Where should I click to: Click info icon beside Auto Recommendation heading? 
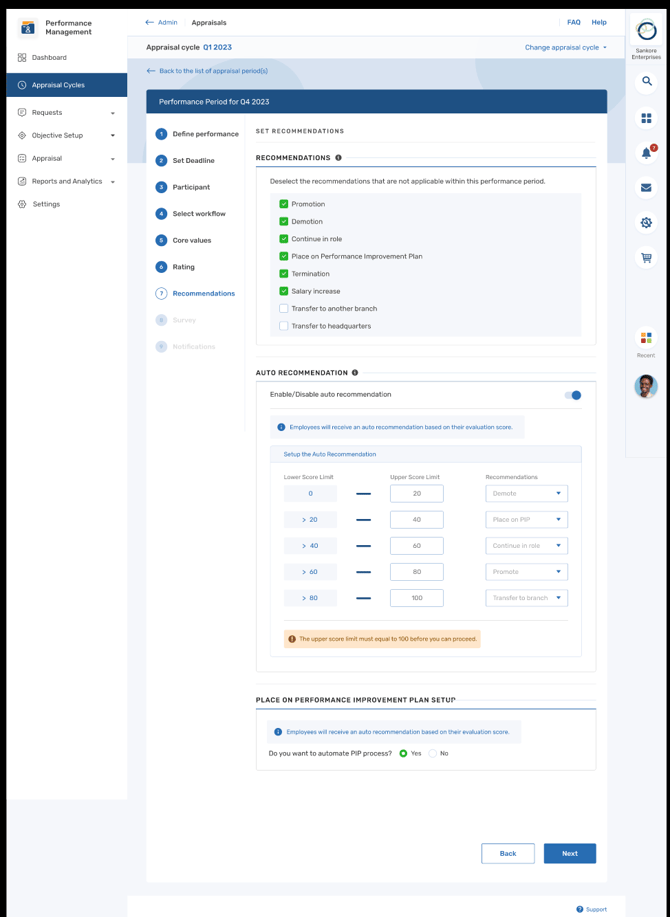[x=355, y=373]
